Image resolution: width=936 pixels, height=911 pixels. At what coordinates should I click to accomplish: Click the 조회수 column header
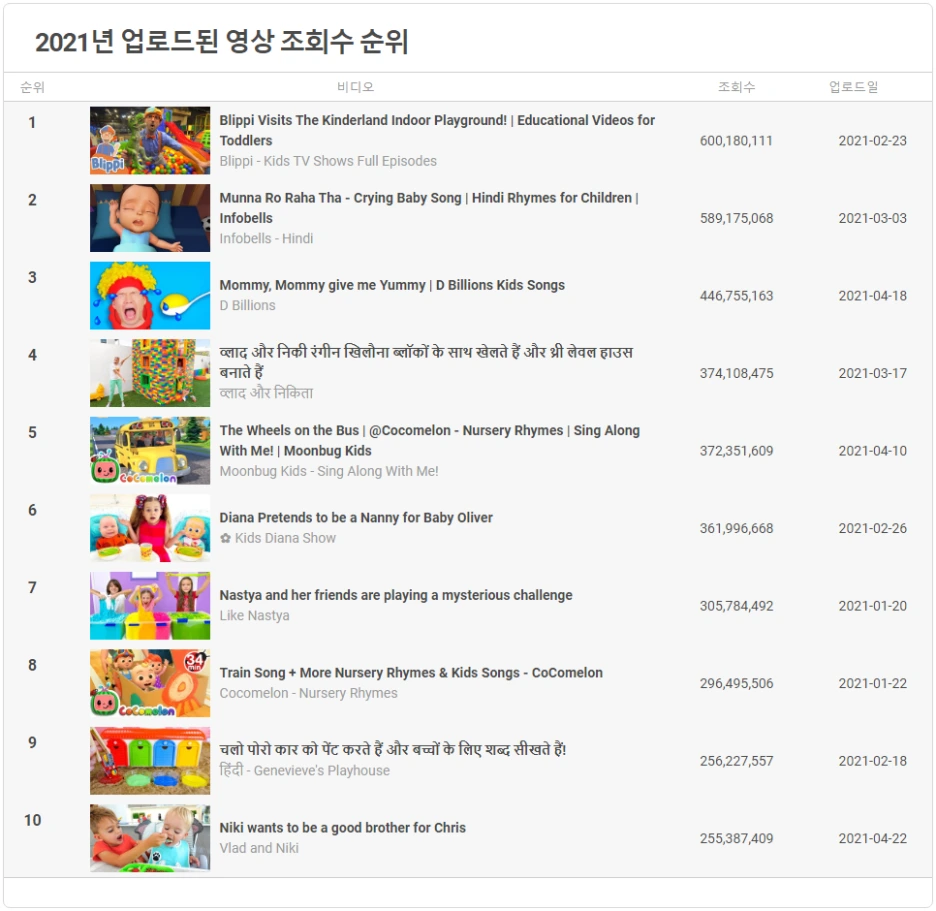[736, 87]
